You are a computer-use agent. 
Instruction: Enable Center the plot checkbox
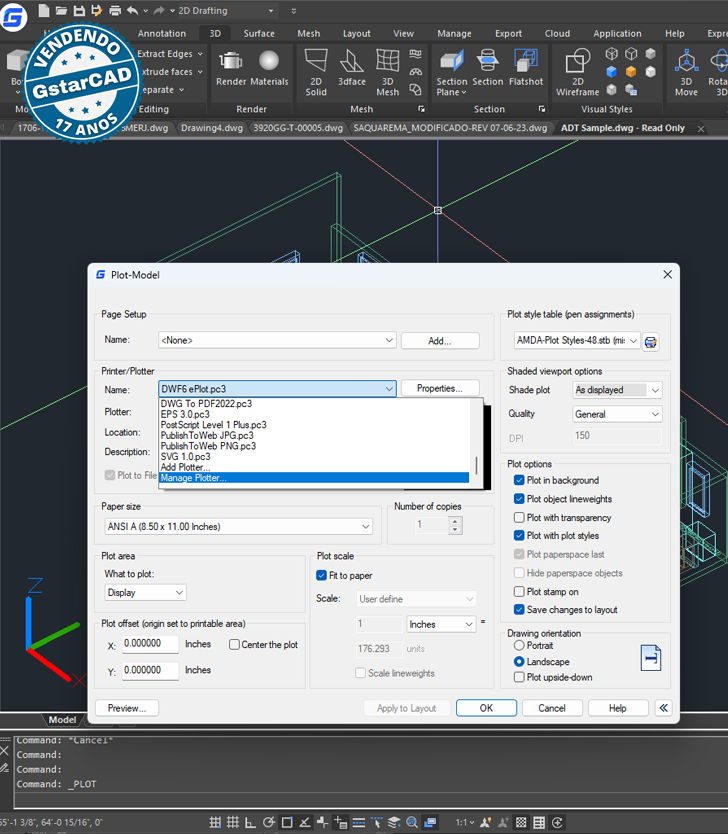point(234,645)
